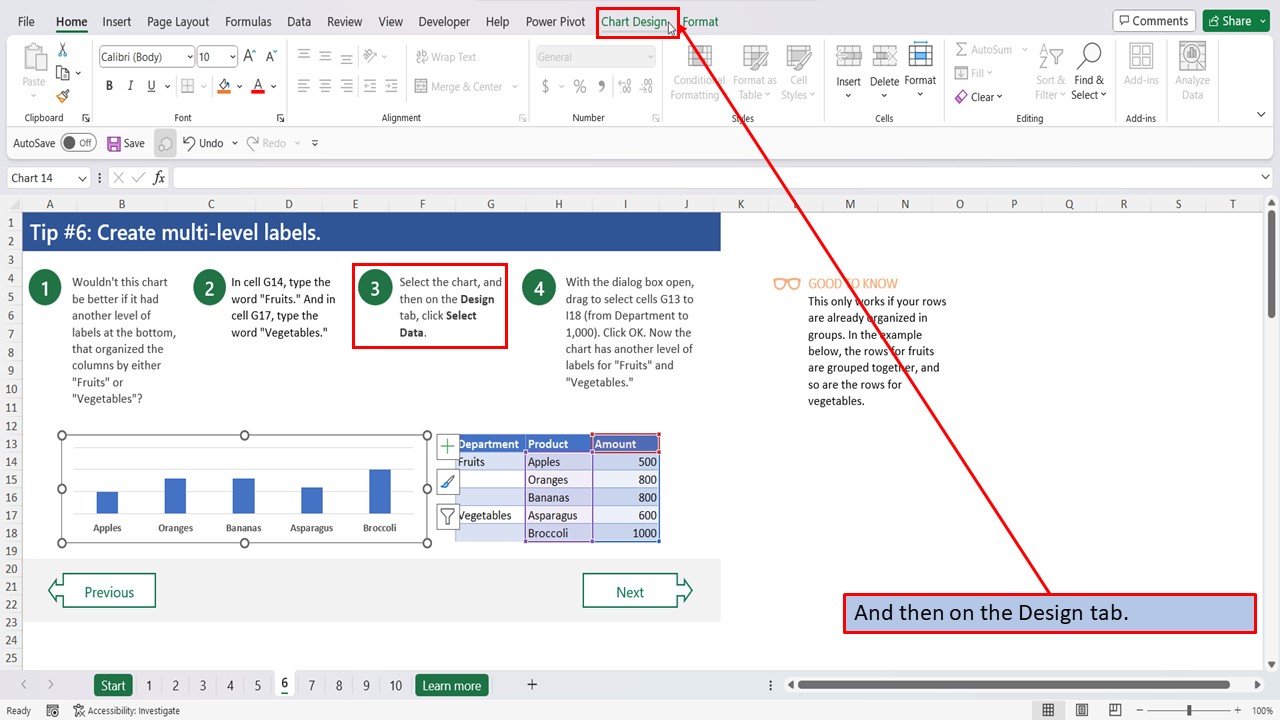Click the Next navigation button
Screen dimensions: 1280x720
pos(631,590)
